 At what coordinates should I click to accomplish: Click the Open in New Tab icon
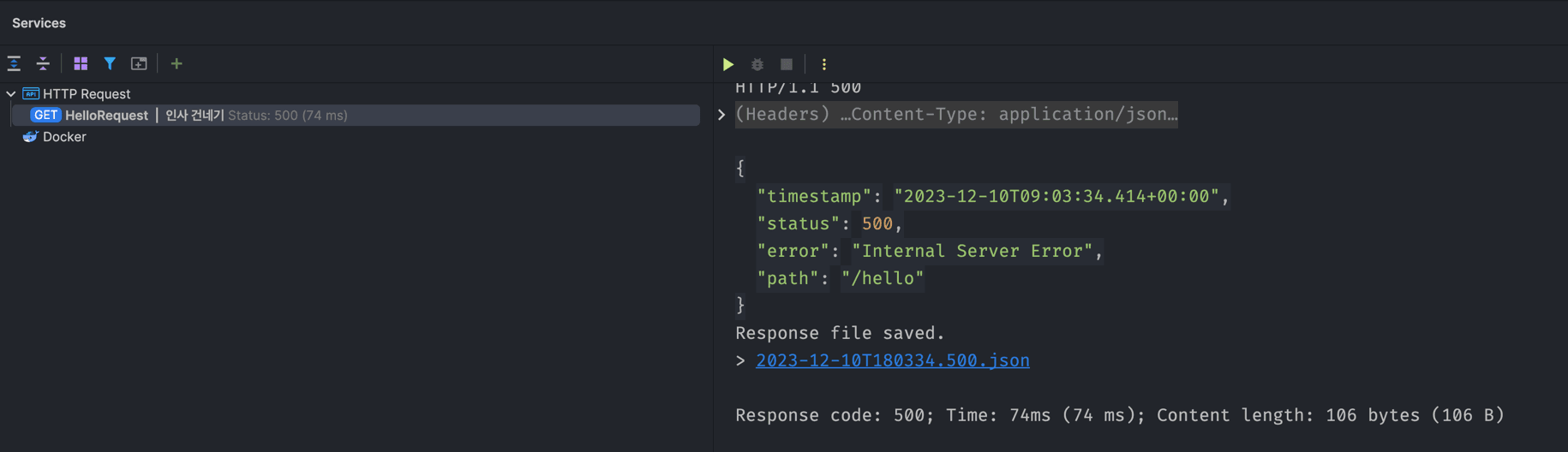[x=139, y=63]
